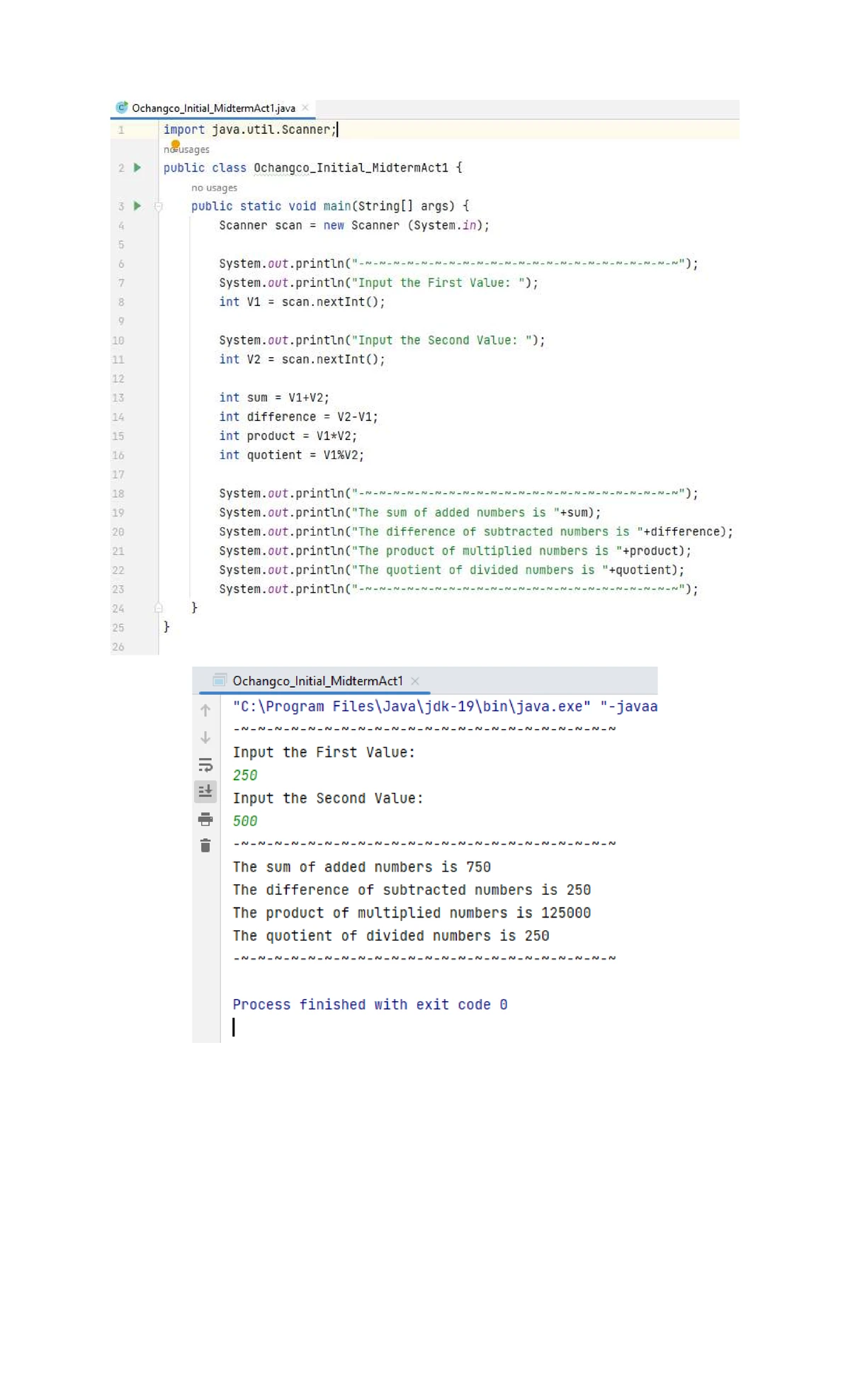Click the print icon in console sidebar
This screenshot has height=1400, width=850.
point(205,819)
